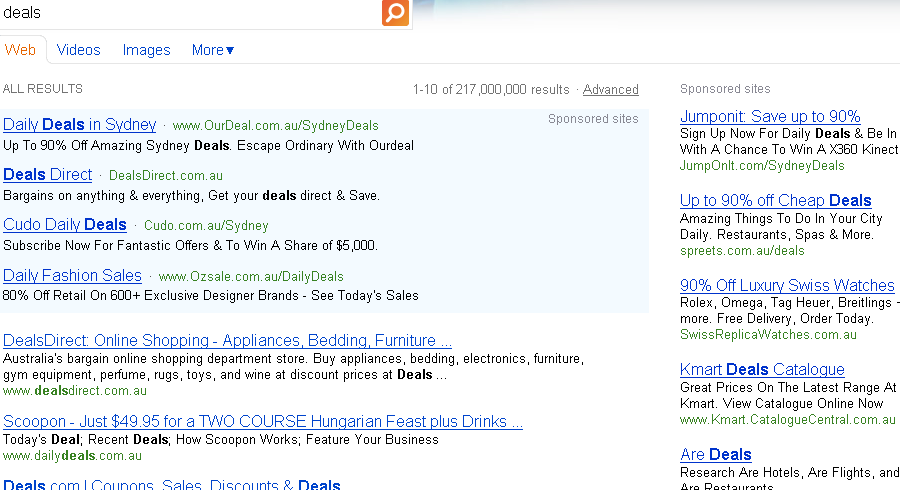The image size is (900, 490).
Task: Click the '1-10 of 217,000,000 results' count
Action: [491, 90]
